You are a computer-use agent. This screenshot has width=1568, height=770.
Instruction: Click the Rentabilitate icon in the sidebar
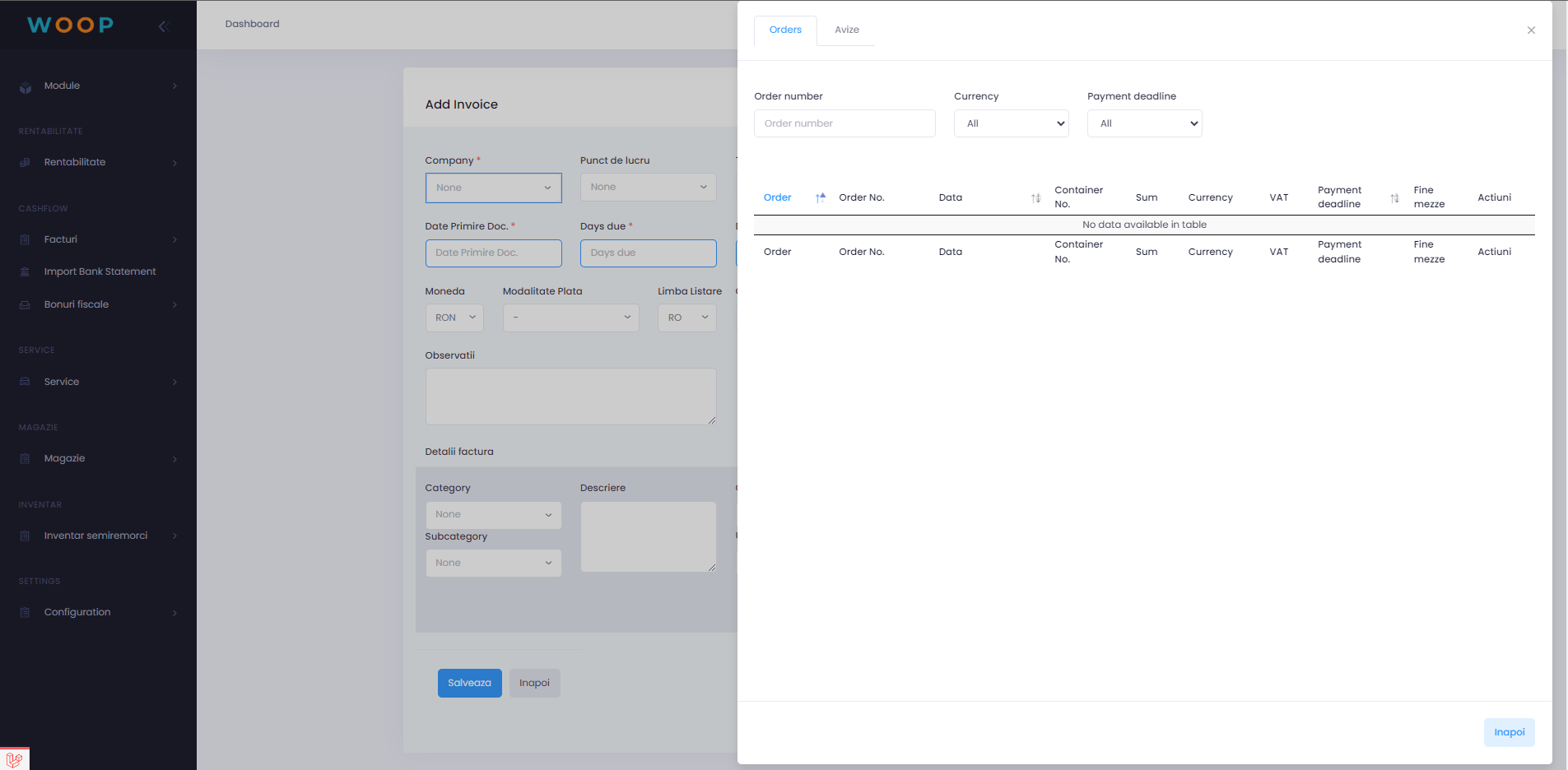pos(25,162)
